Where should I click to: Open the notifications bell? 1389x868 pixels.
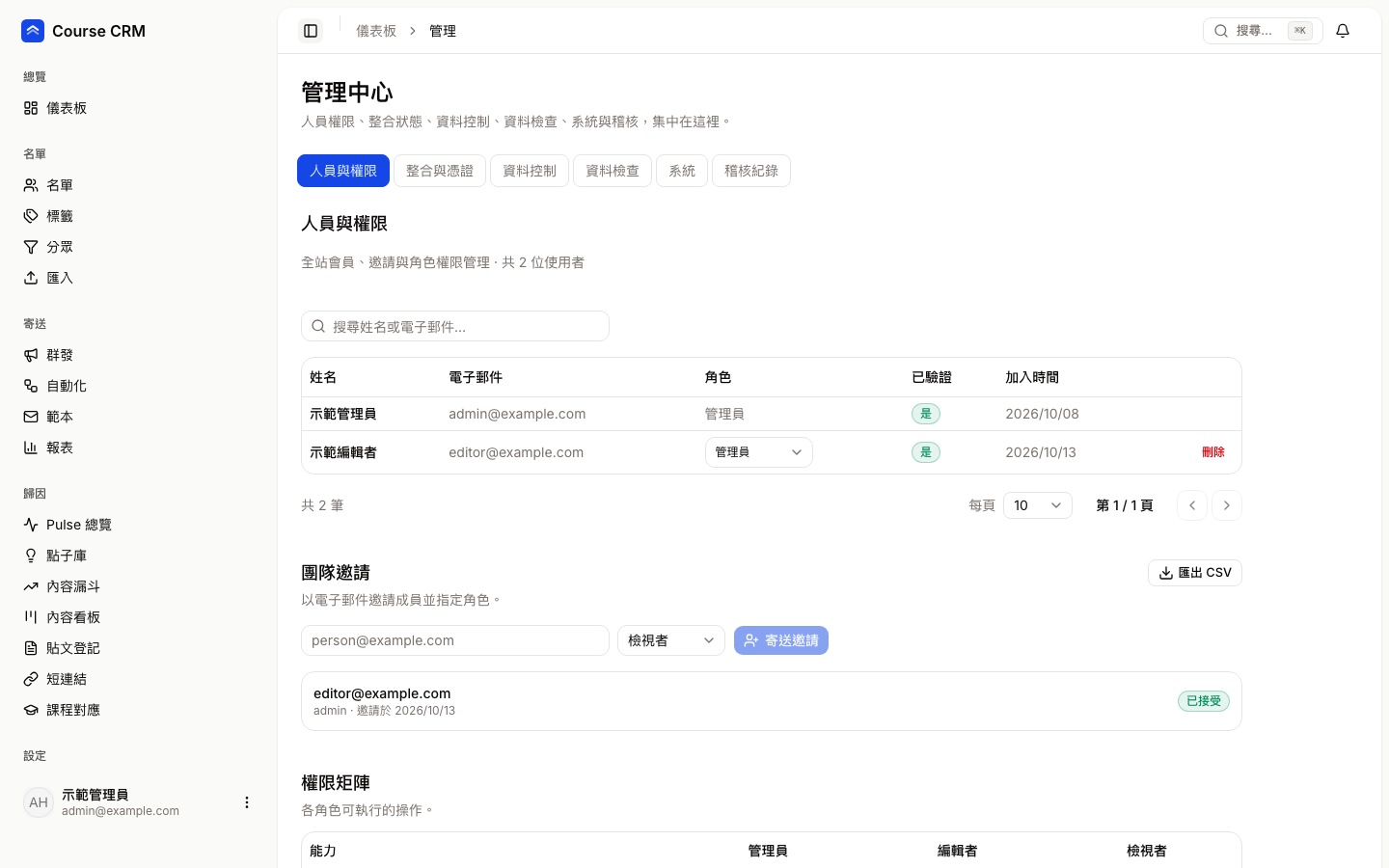(1343, 31)
